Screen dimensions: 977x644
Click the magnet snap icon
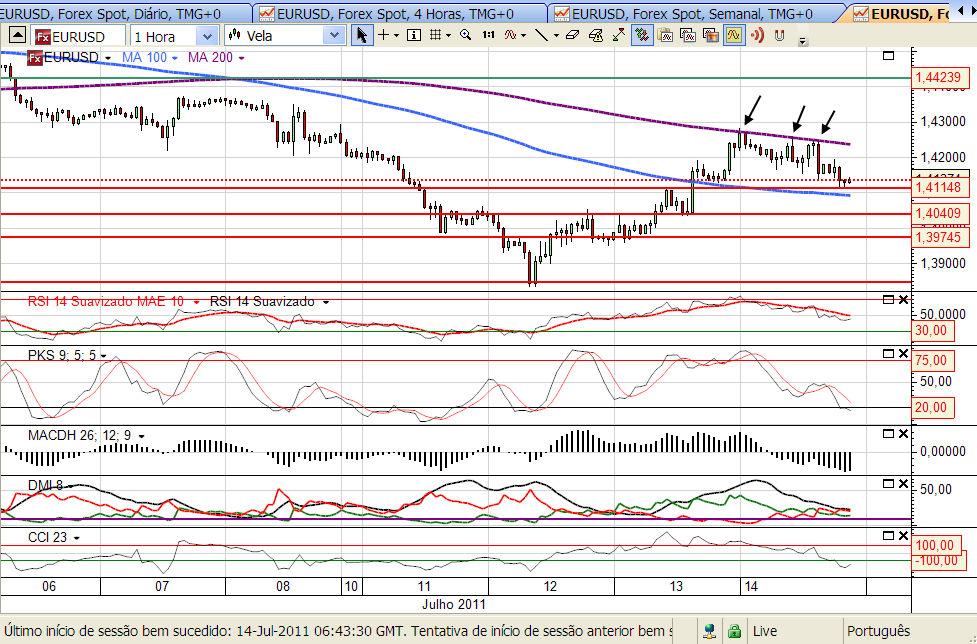(779, 36)
